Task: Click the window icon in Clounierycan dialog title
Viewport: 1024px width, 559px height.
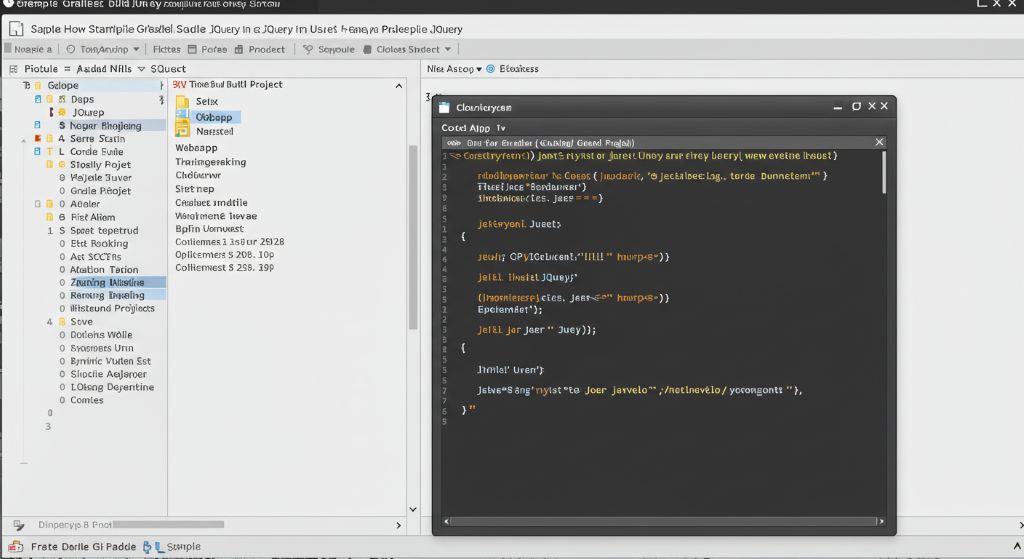Action: point(445,106)
